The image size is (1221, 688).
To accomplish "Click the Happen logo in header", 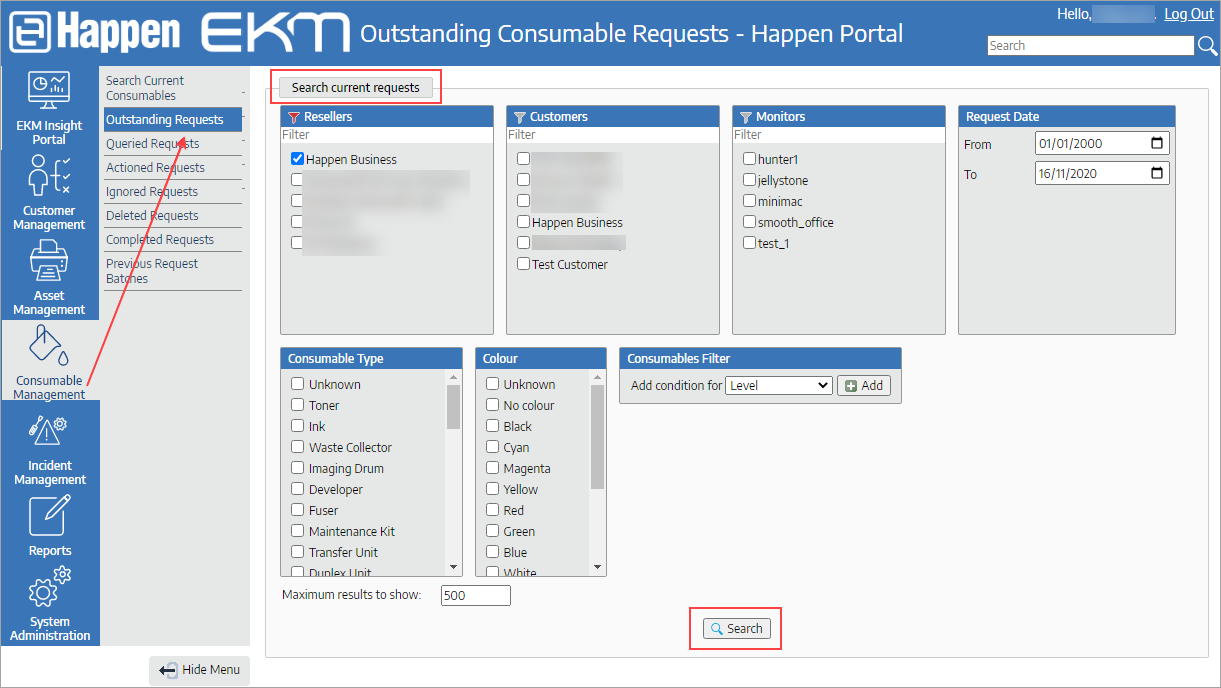I will tap(96, 33).
